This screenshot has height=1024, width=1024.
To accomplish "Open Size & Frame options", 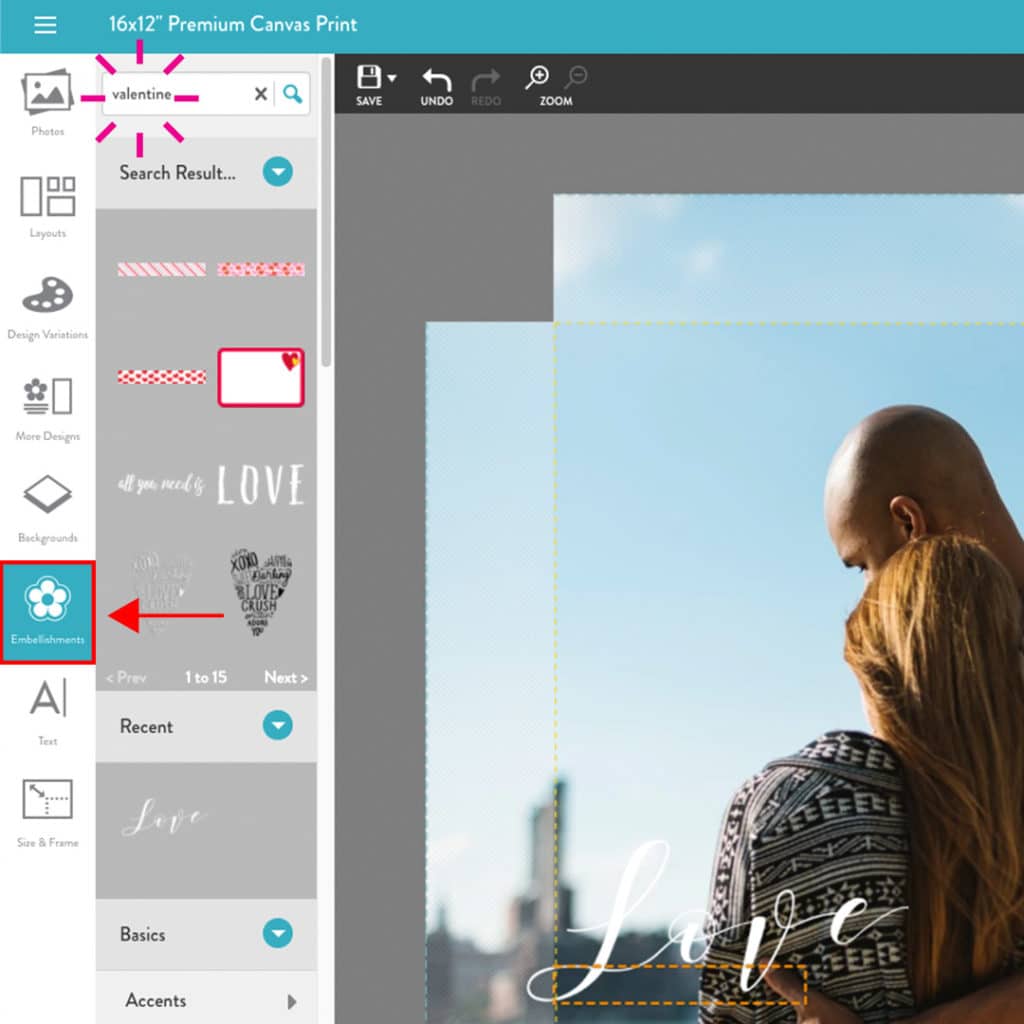I will (47, 814).
